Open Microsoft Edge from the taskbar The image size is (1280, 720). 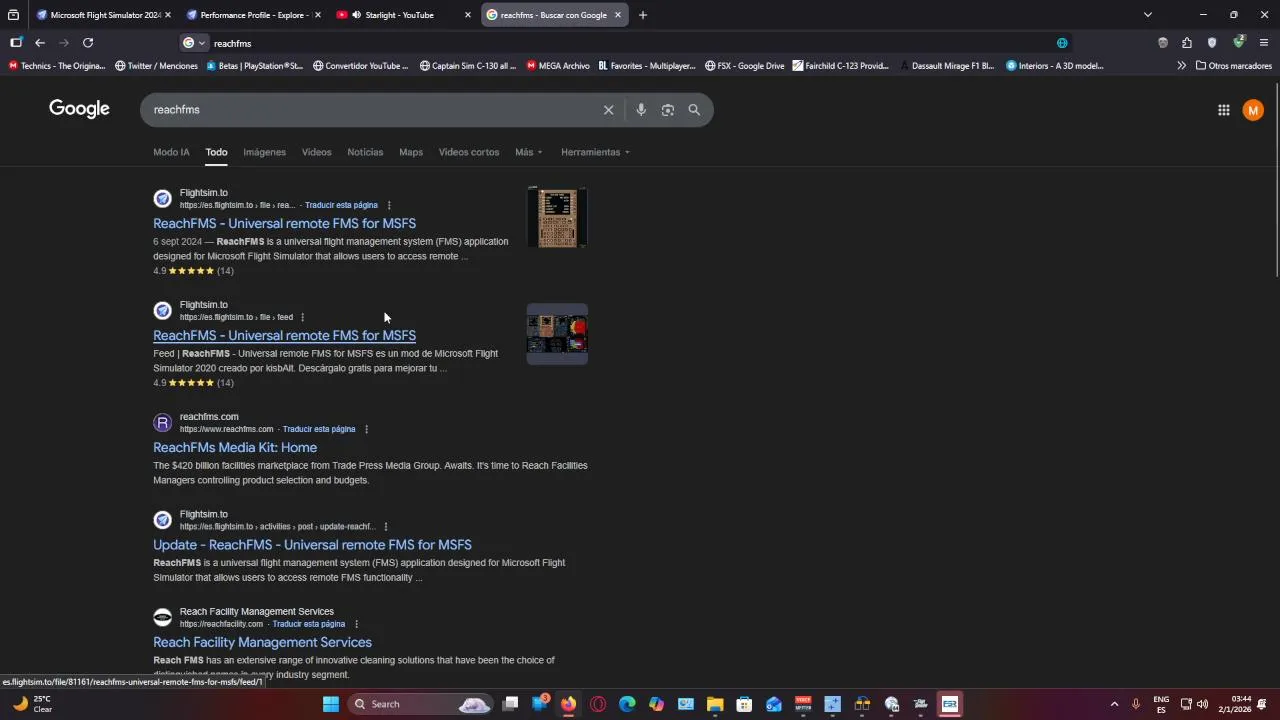tap(627, 704)
